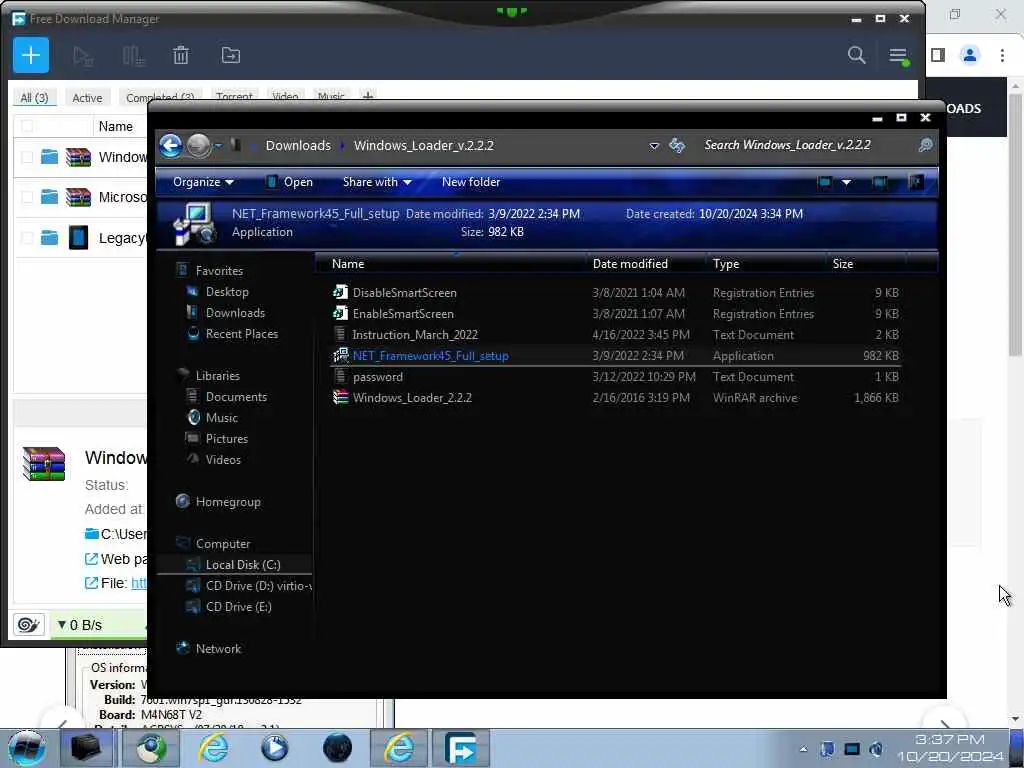
Task: Click the snail speed-limit mode icon
Action: (29, 625)
